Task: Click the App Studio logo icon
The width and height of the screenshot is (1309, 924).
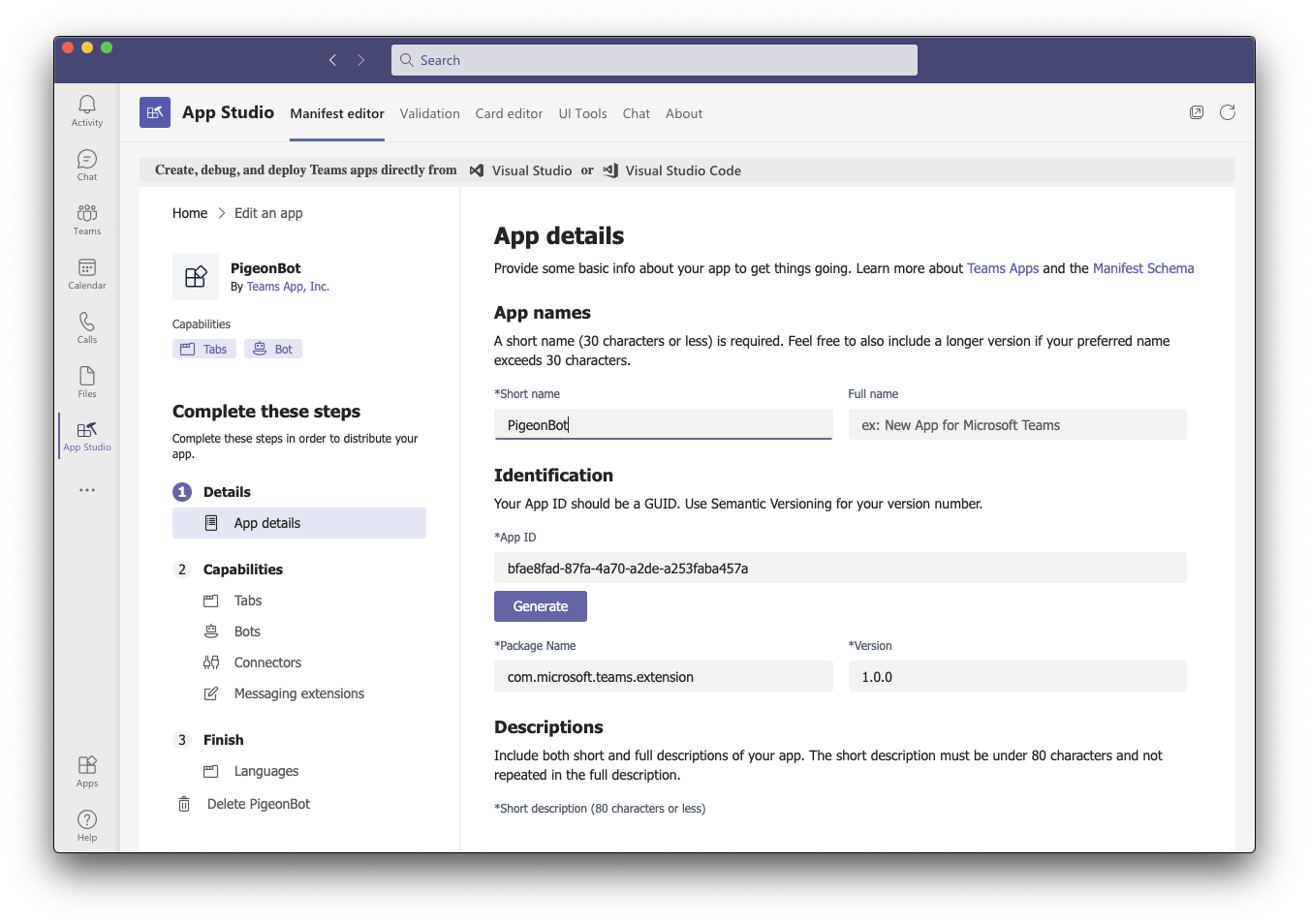Action: [155, 112]
